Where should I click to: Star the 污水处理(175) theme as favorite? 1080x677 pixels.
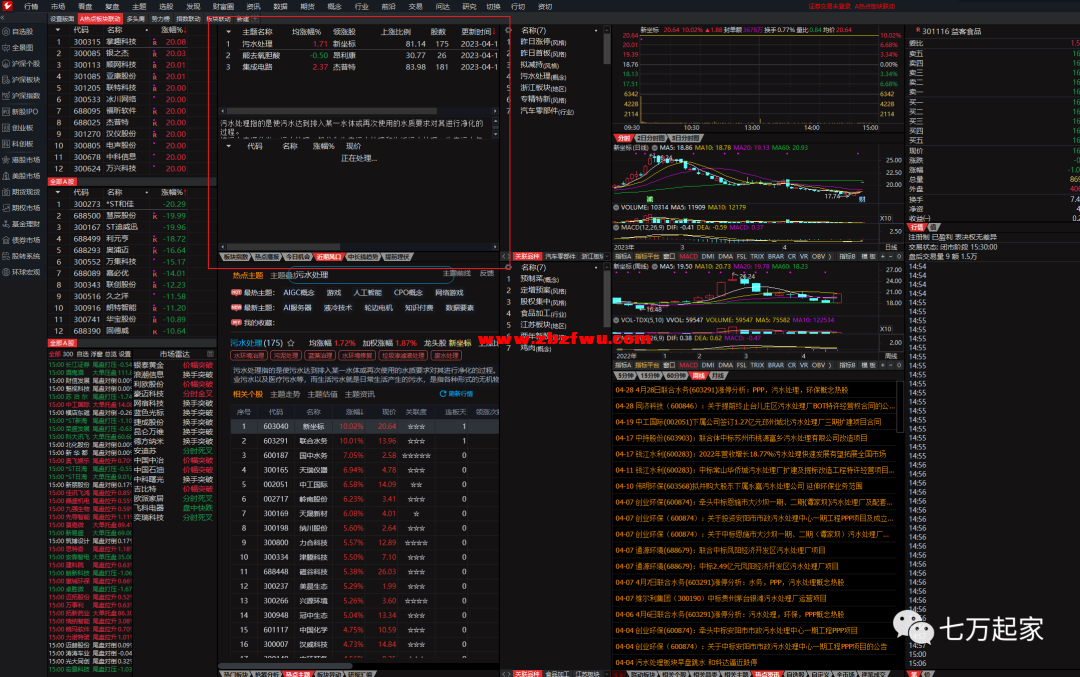pos(291,342)
